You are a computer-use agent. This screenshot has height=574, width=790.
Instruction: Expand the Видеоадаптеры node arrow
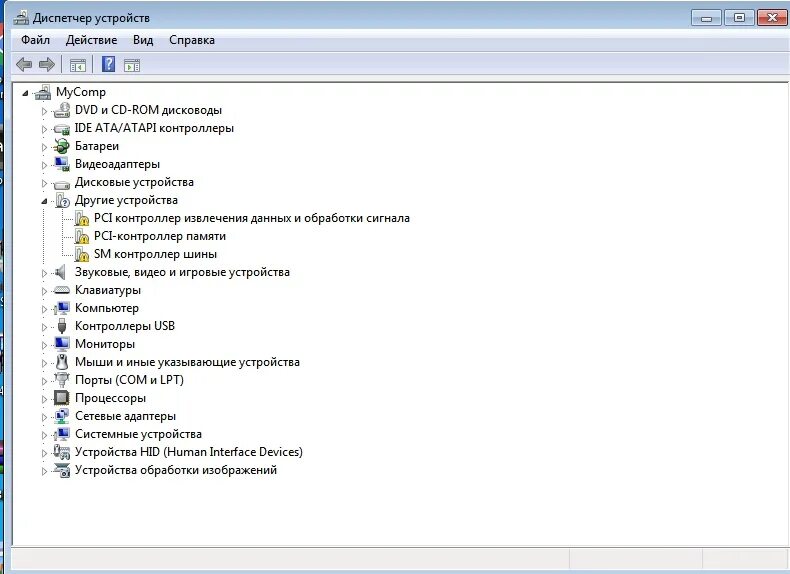(x=44, y=165)
